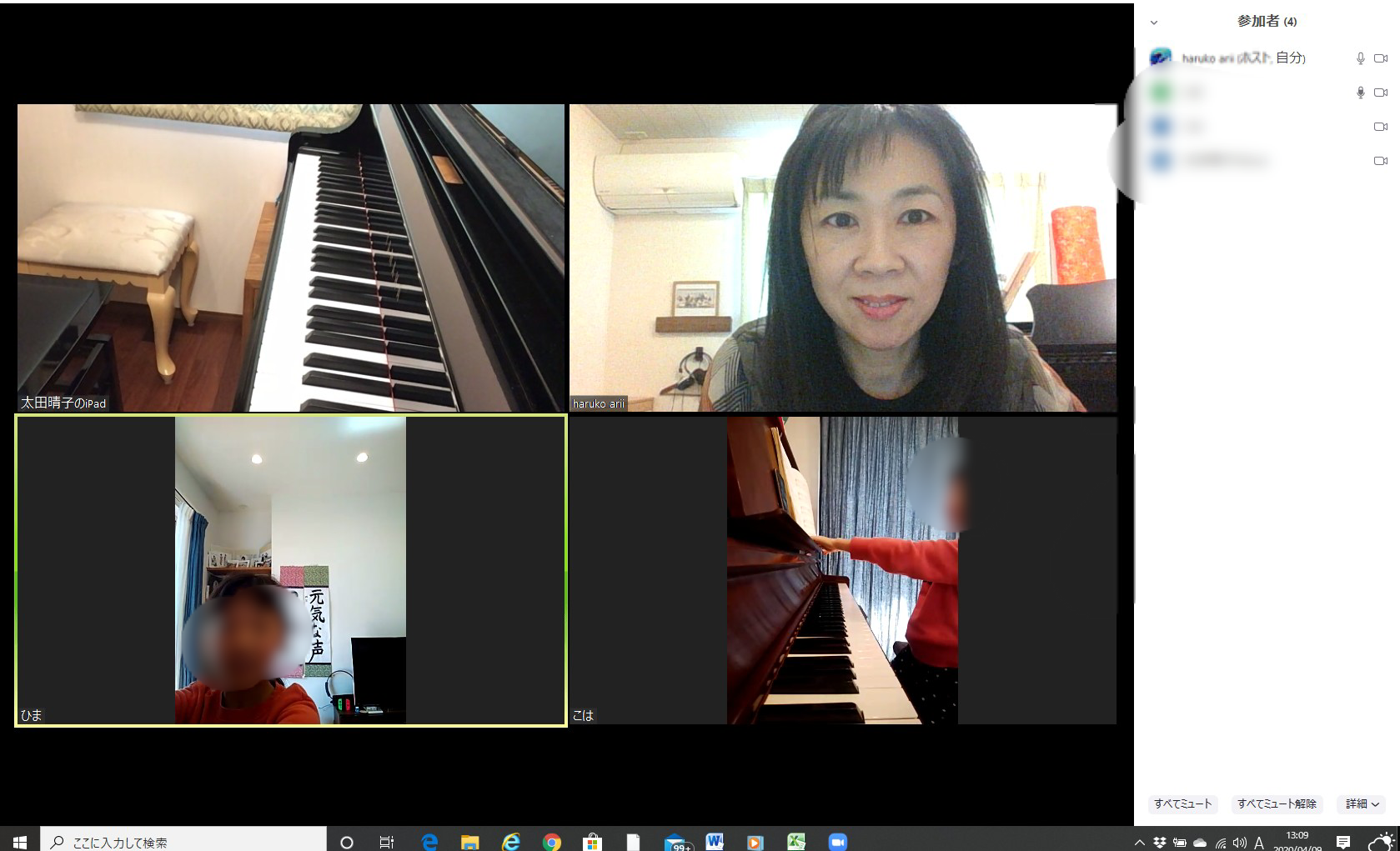Click the second participant's video camera icon
Image resolution: width=1400 pixels, height=851 pixels.
pyautogui.click(x=1380, y=93)
